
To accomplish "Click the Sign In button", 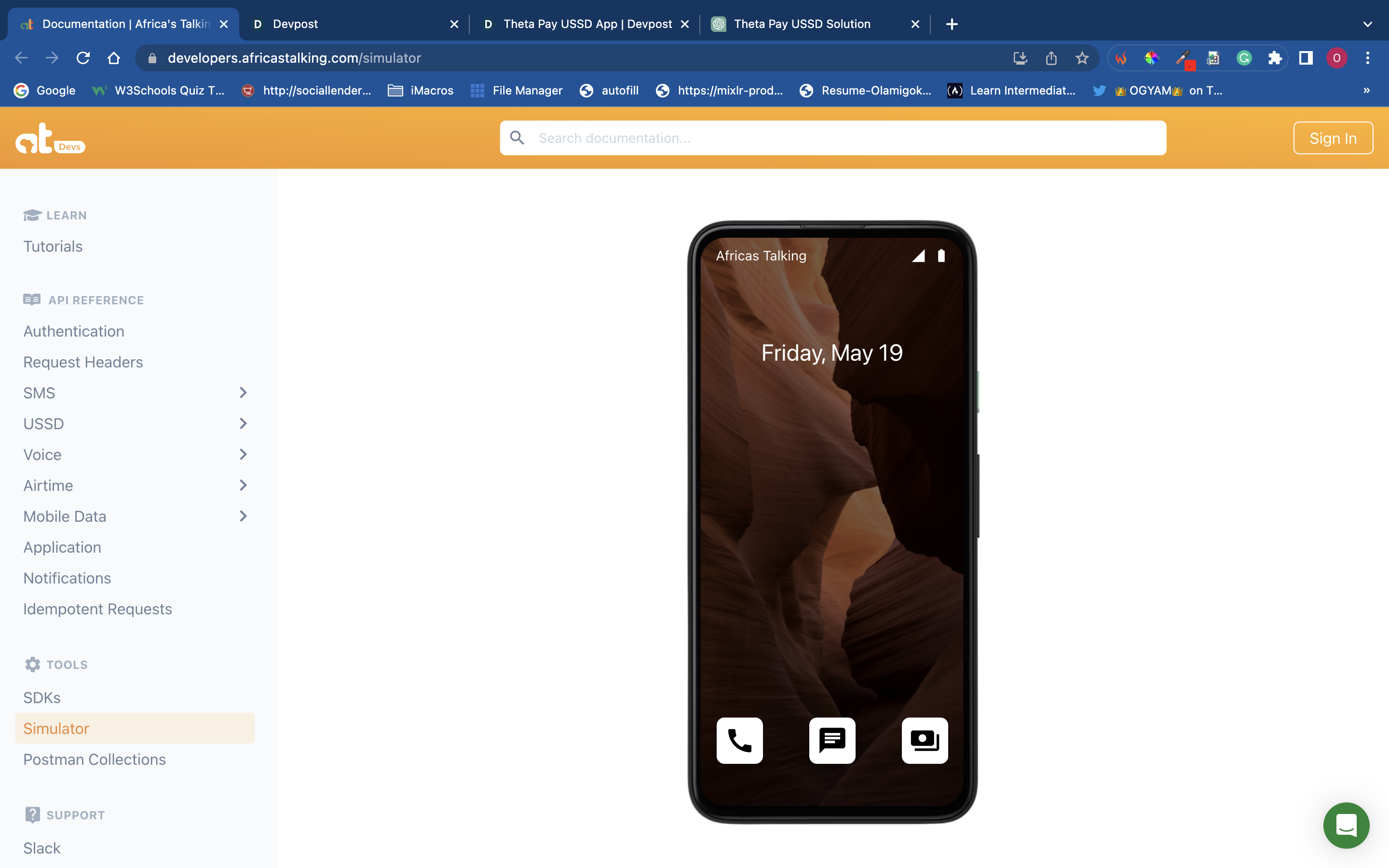I will click(x=1333, y=138).
